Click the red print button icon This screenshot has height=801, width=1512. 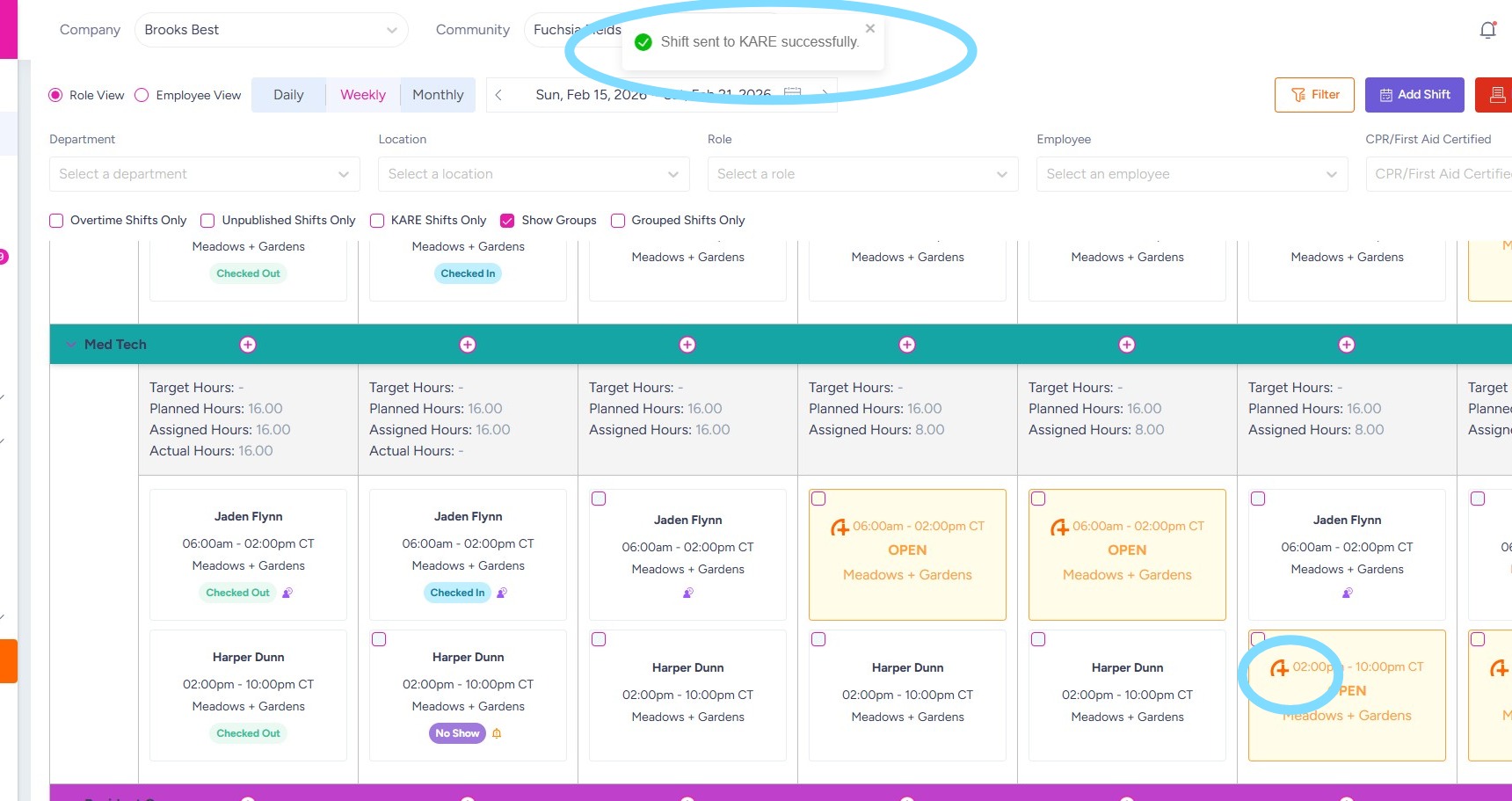pyautogui.click(x=1497, y=95)
